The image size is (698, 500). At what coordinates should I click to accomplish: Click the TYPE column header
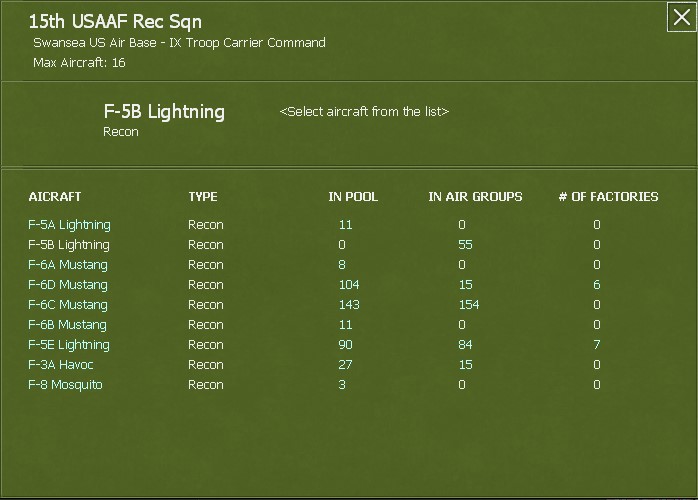(202, 197)
